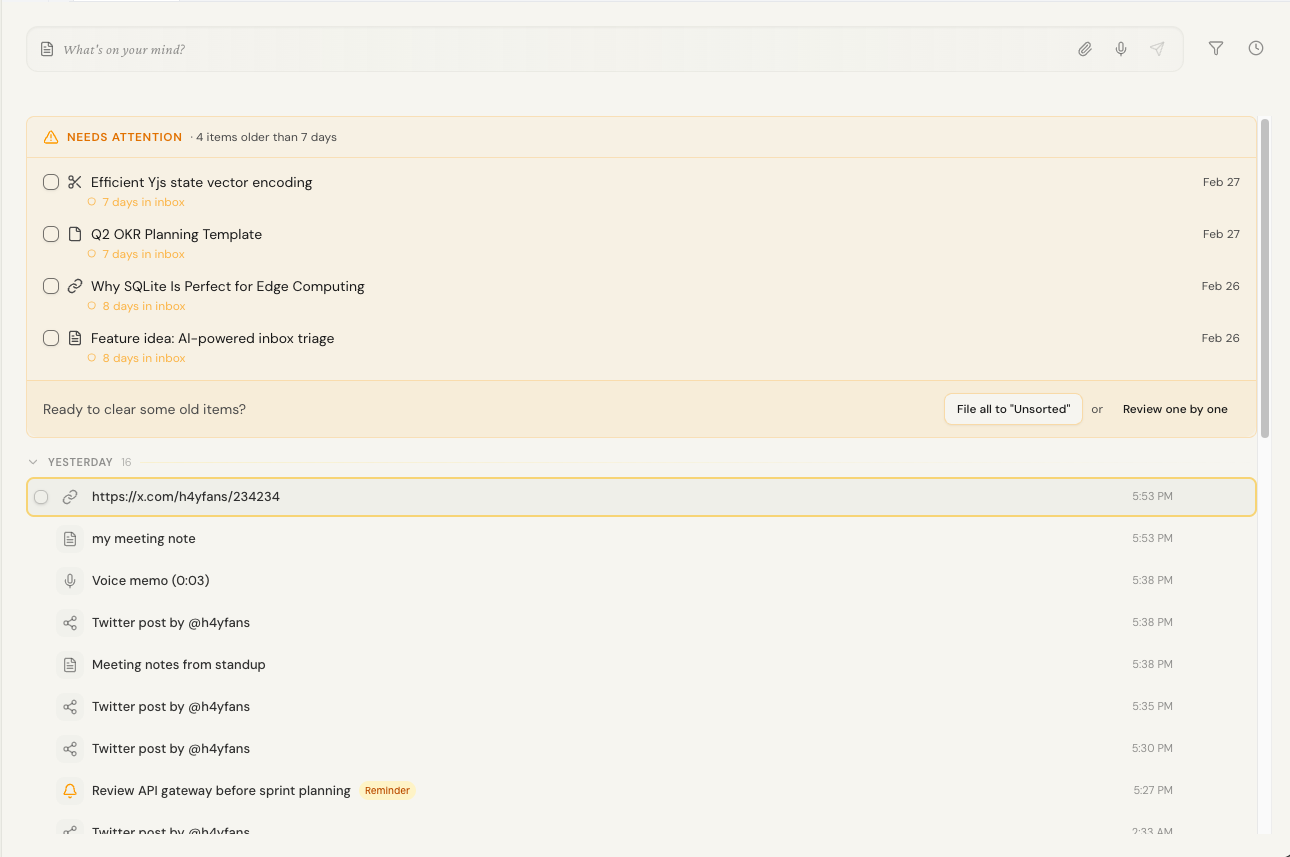Click the send arrow icon

point(1156,48)
